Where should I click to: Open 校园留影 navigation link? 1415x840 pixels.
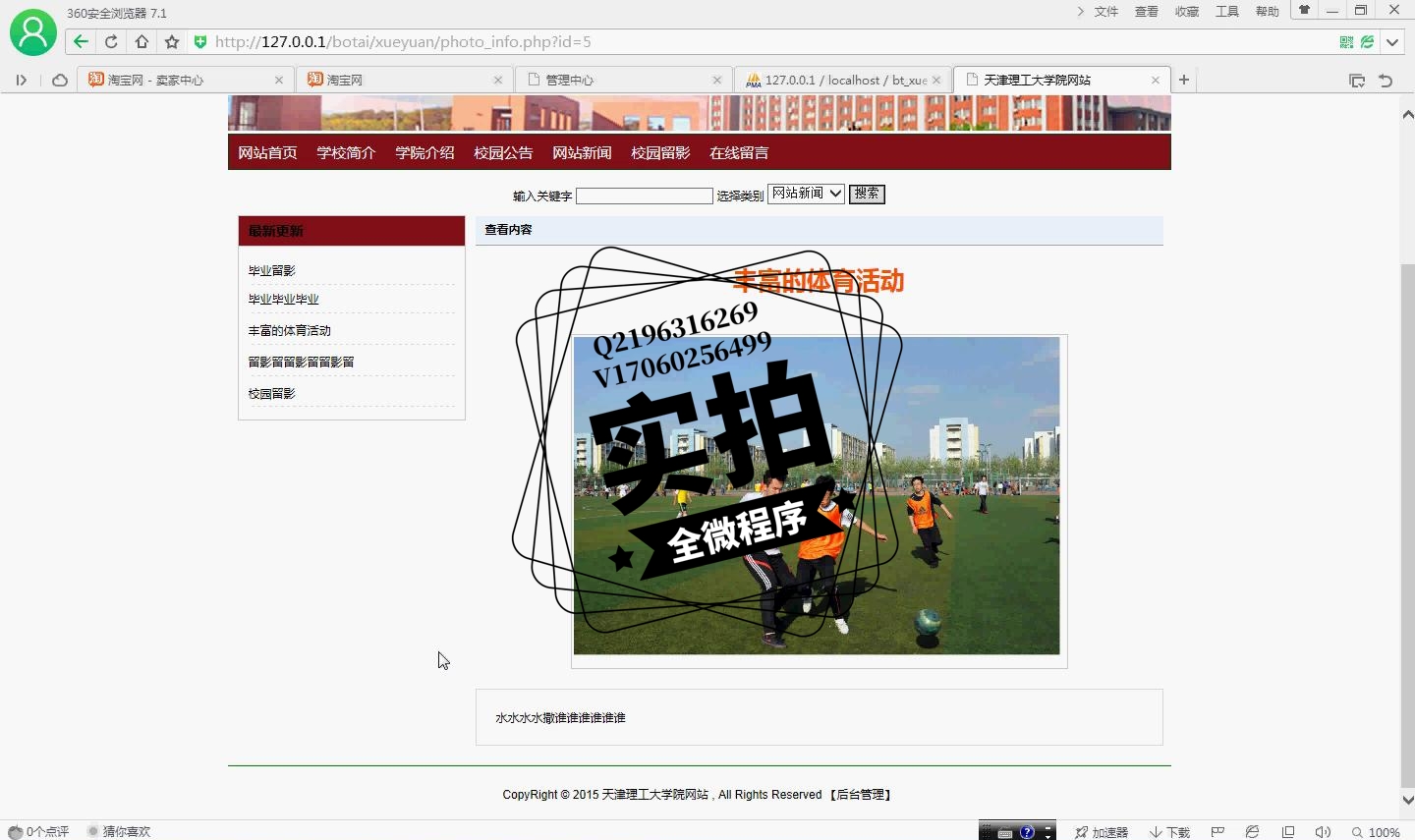[660, 153]
